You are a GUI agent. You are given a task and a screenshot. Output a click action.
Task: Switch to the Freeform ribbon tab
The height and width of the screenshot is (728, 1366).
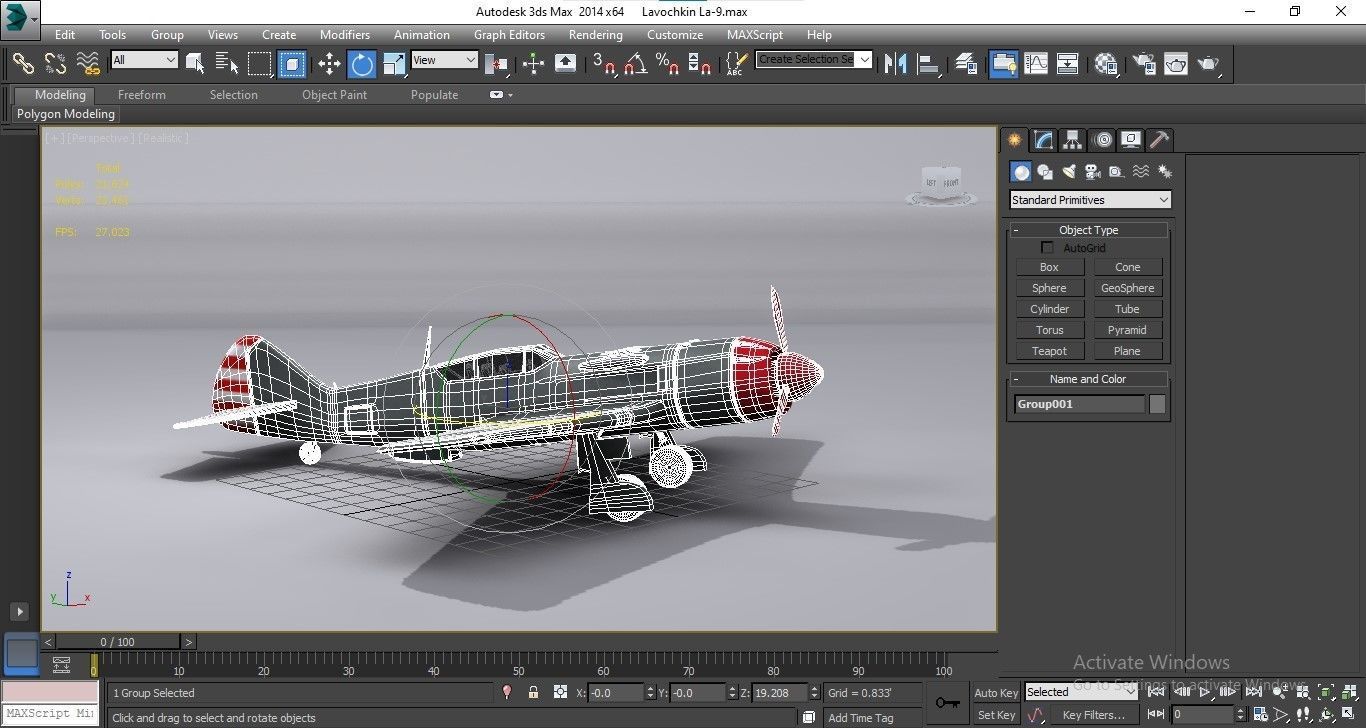tap(142, 95)
